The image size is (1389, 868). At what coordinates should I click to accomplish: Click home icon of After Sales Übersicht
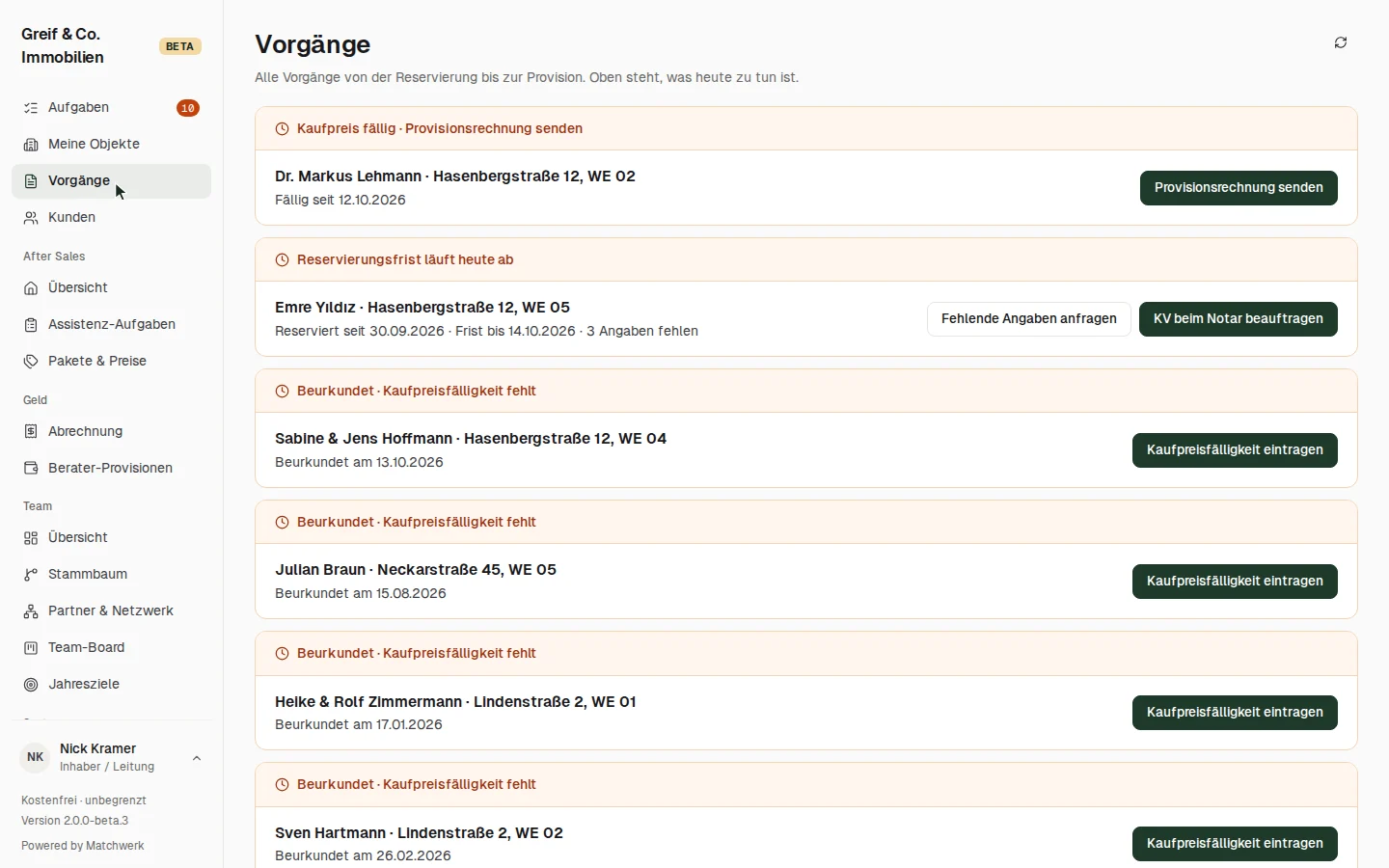point(31,288)
